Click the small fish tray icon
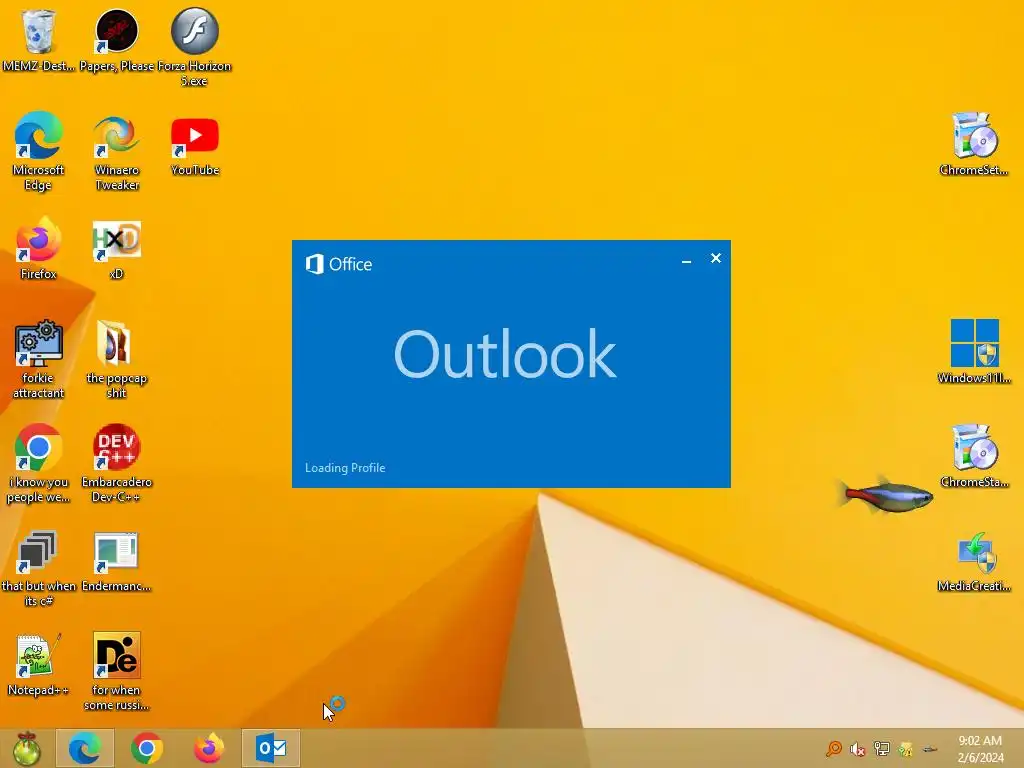Image resolution: width=1024 pixels, height=768 pixels. 930,749
